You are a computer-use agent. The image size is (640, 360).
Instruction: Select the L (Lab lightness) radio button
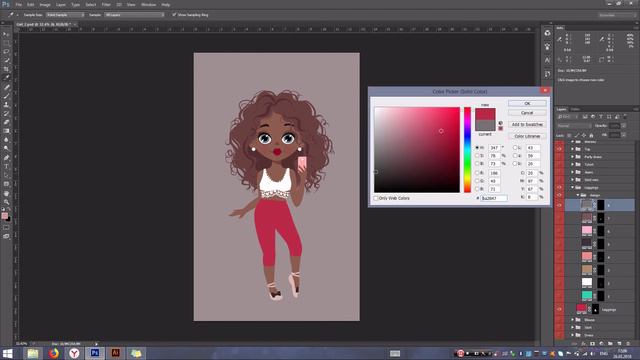pos(515,147)
